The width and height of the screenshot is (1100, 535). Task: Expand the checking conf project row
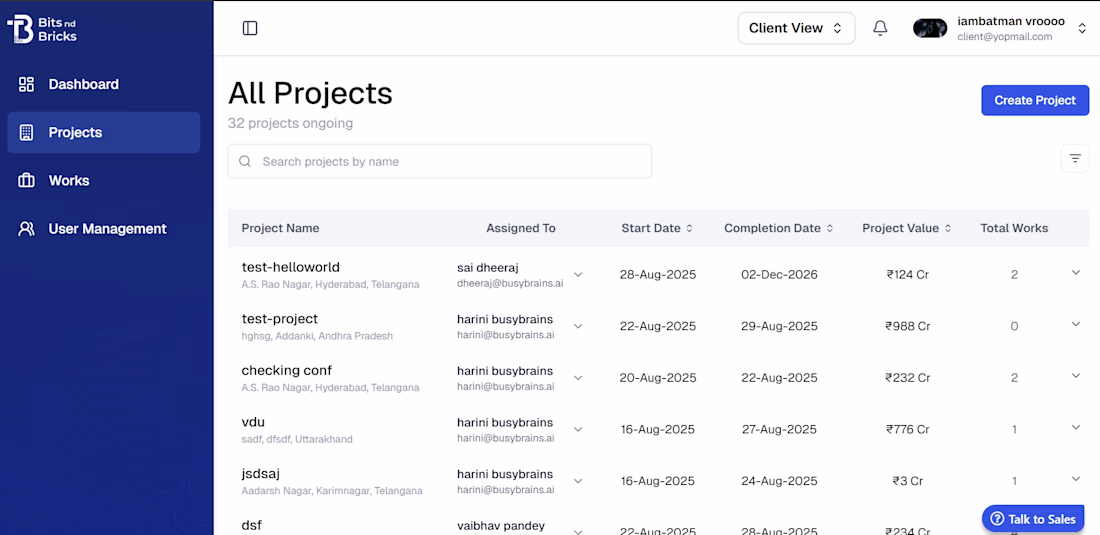(x=1075, y=376)
